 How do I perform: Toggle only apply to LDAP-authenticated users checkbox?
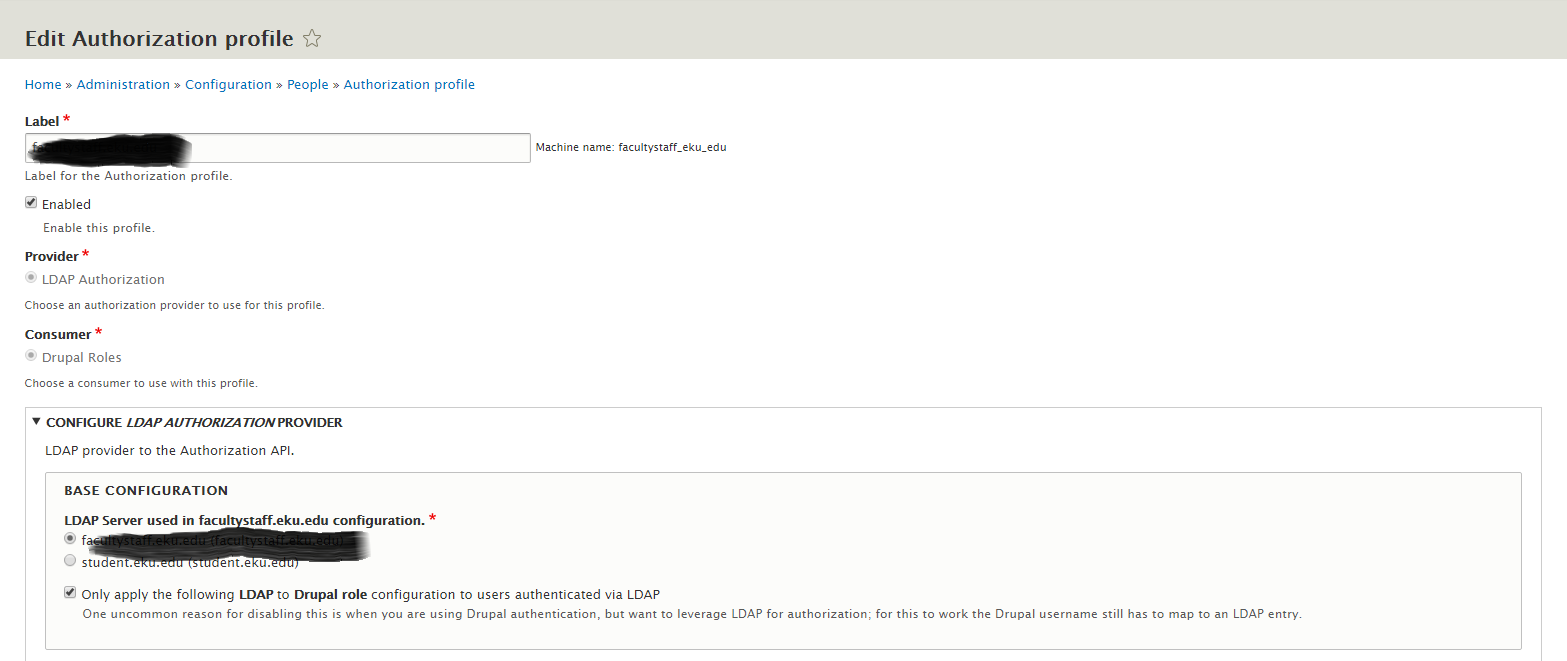70,592
